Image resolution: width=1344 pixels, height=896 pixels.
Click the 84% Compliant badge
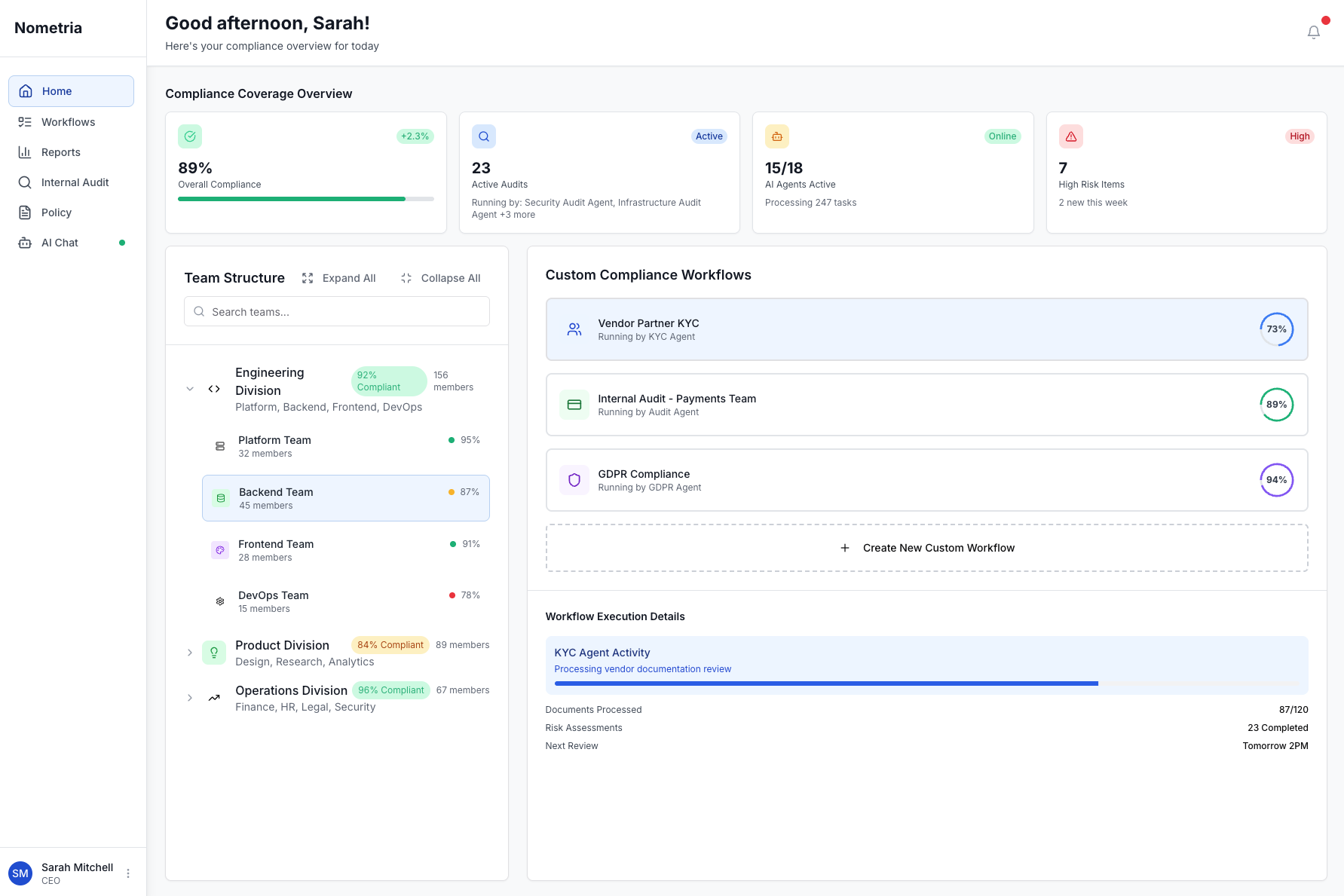(x=390, y=645)
